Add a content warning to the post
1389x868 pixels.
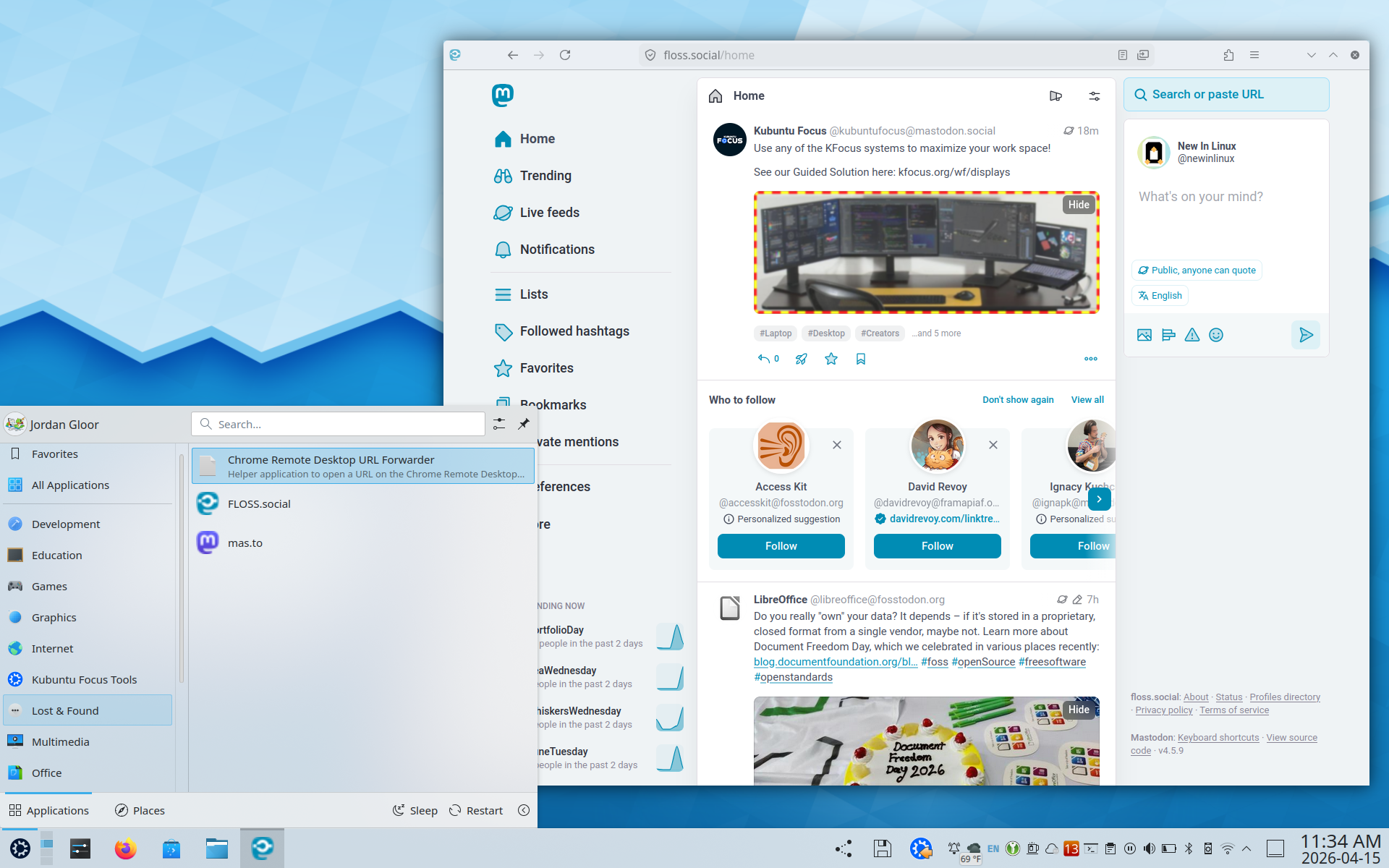[x=1192, y=335]
